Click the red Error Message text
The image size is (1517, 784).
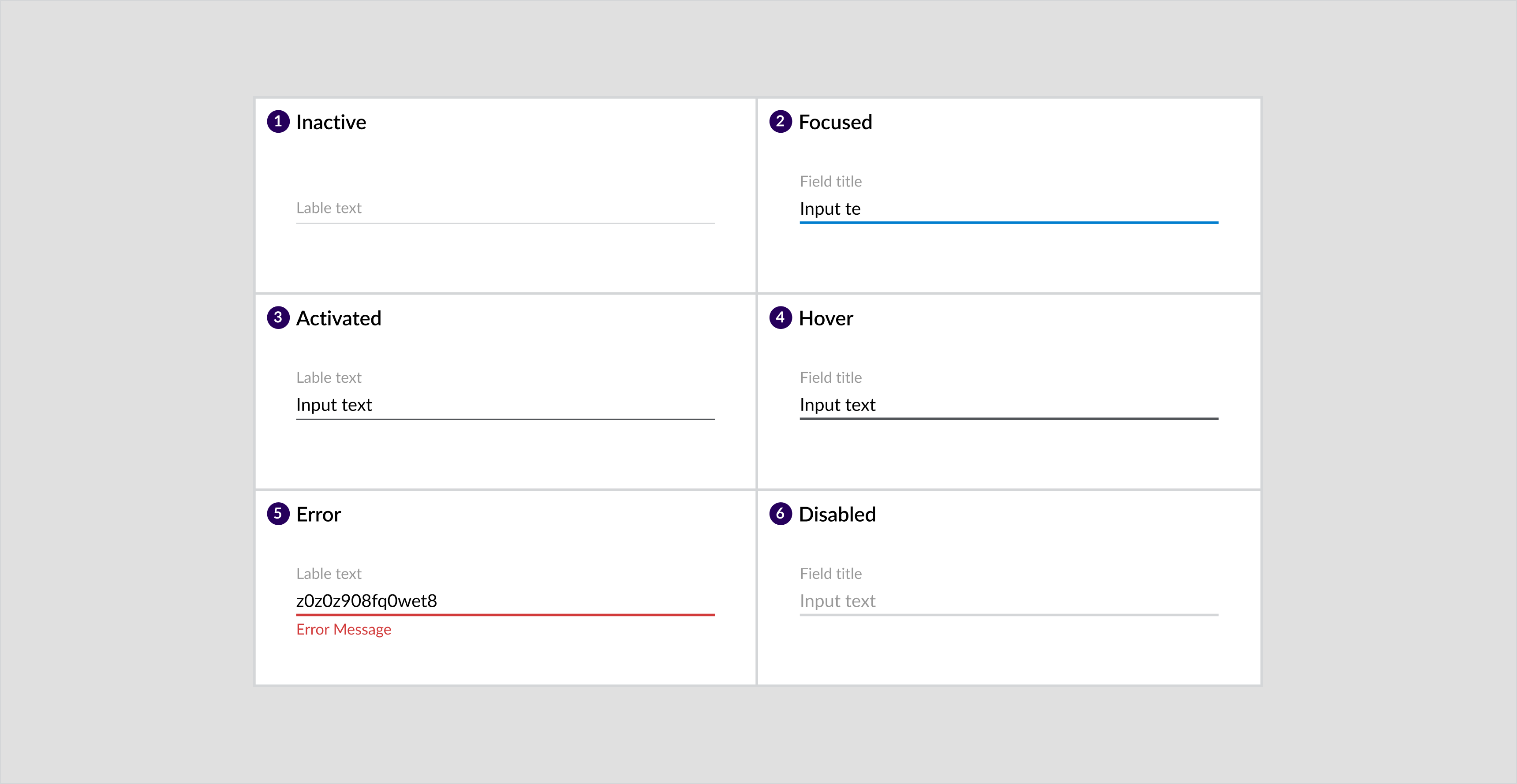click(x=344, y=630)
